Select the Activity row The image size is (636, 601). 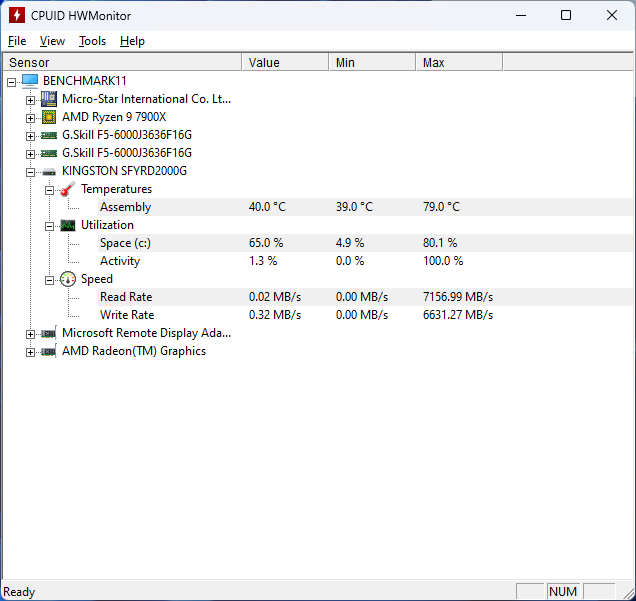[x=365, y=261]
